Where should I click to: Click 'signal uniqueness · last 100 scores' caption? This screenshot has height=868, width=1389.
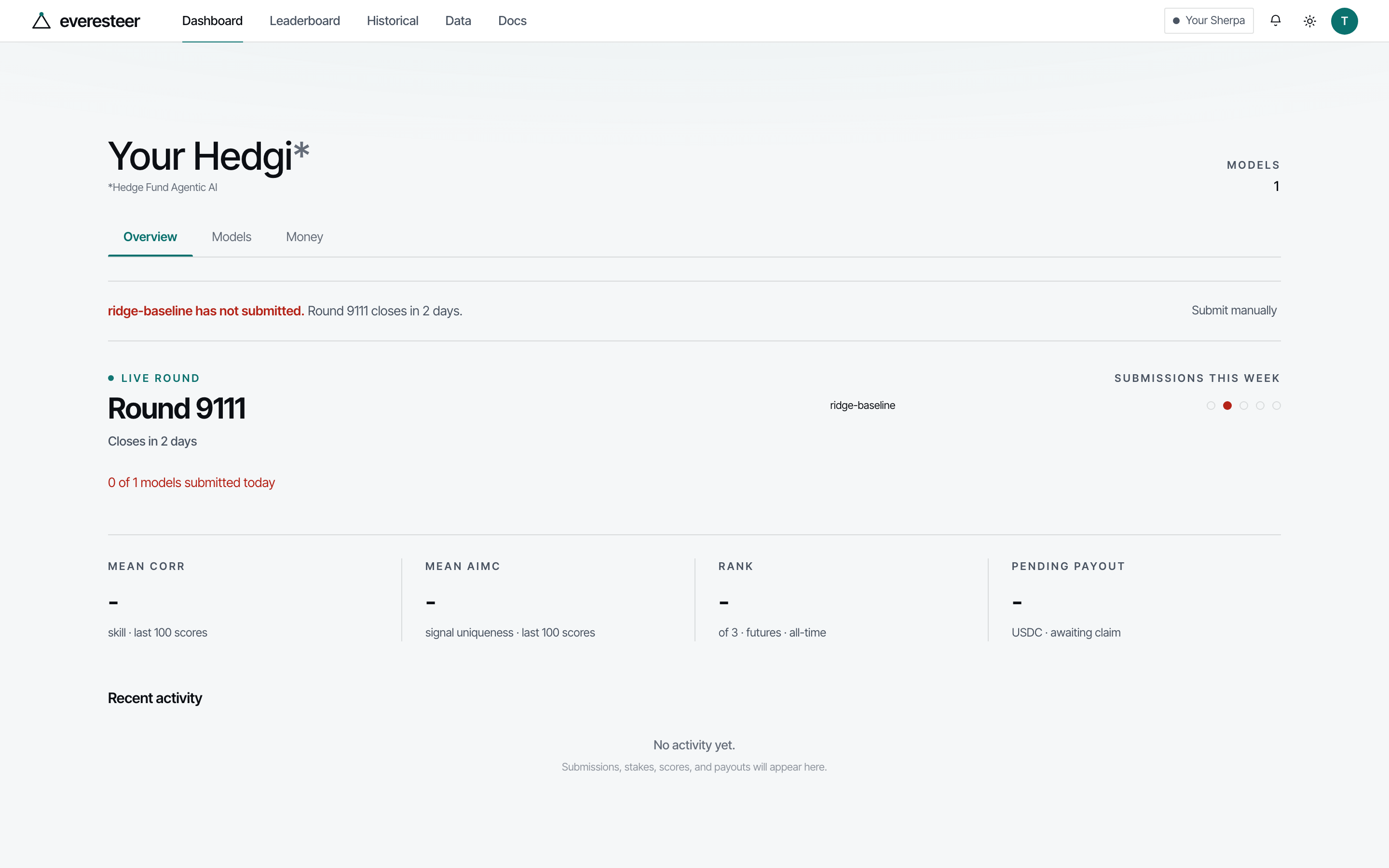click(x=510, y=633)
